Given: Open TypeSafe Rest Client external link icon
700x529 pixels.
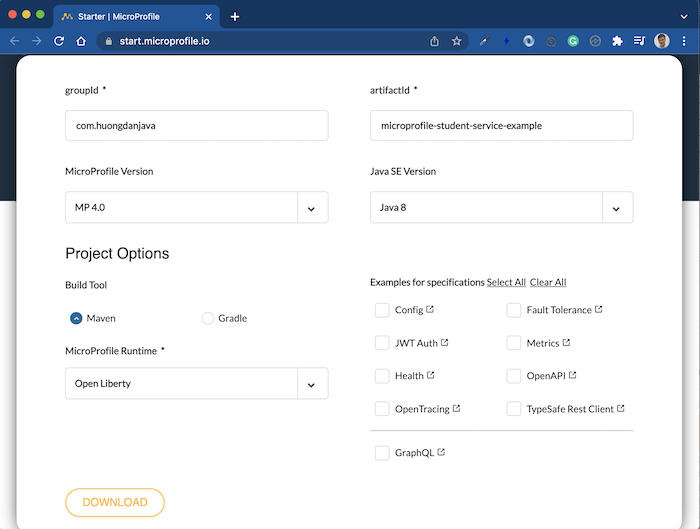Looking at the screenshot, I should click(621, 408).
